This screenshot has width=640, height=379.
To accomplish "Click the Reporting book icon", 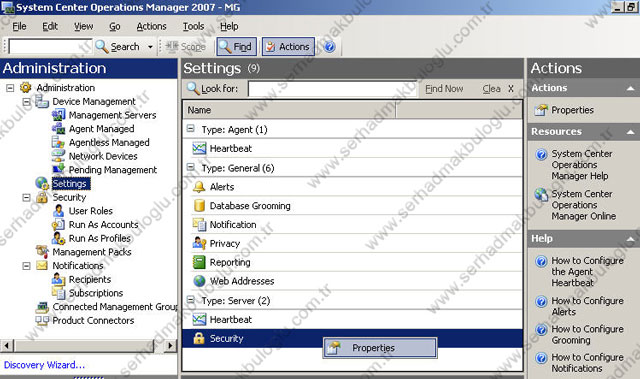I will [x=199, y=262].
